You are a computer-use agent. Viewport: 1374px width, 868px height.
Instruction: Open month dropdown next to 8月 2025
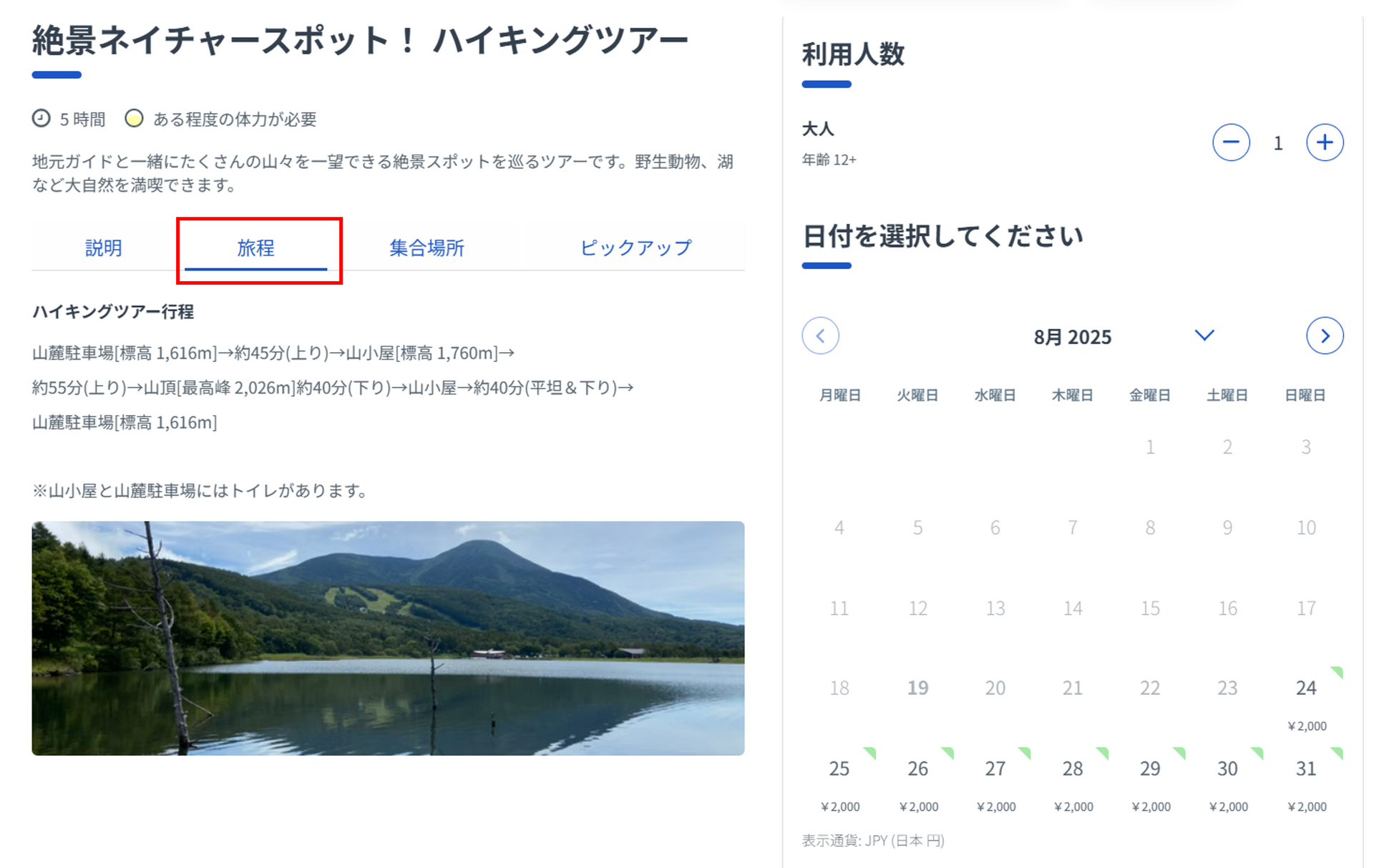pos(1204,335)
